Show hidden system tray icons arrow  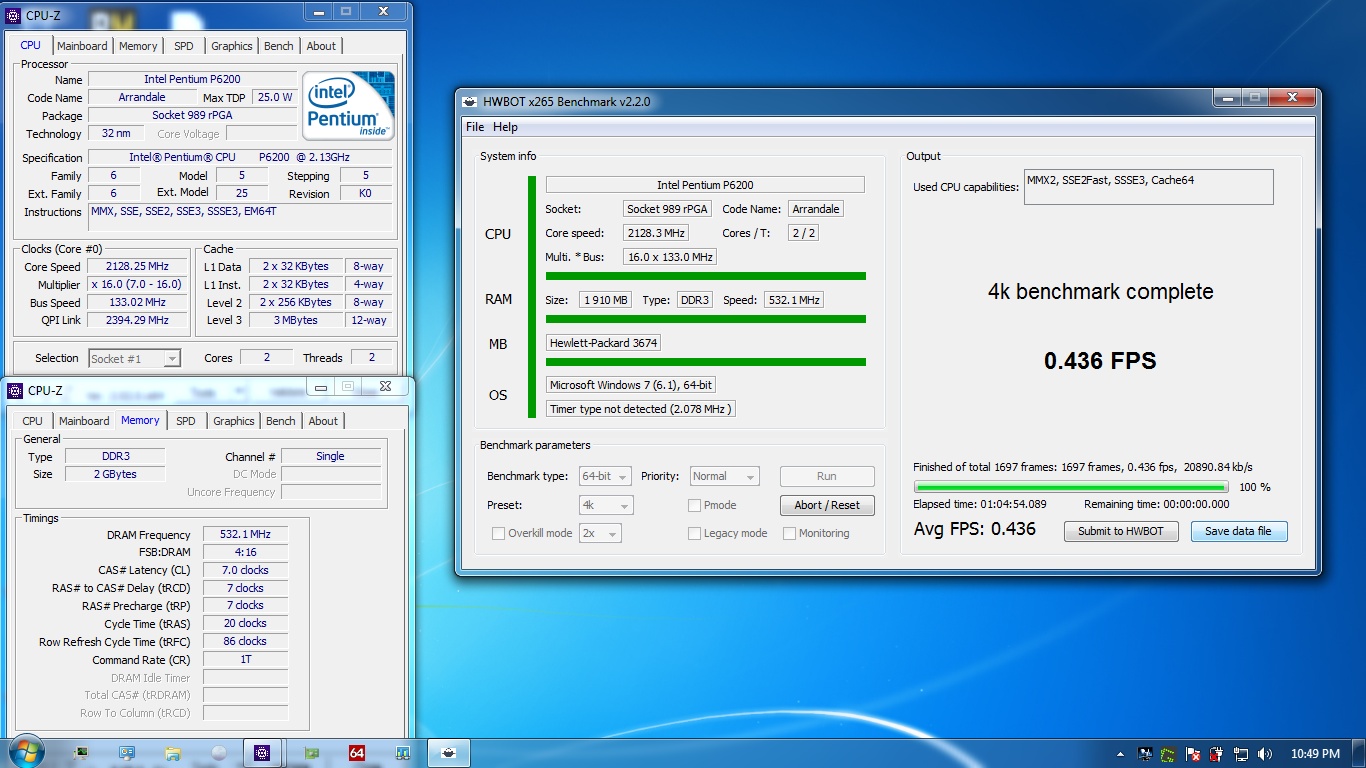pos(1120,754)
